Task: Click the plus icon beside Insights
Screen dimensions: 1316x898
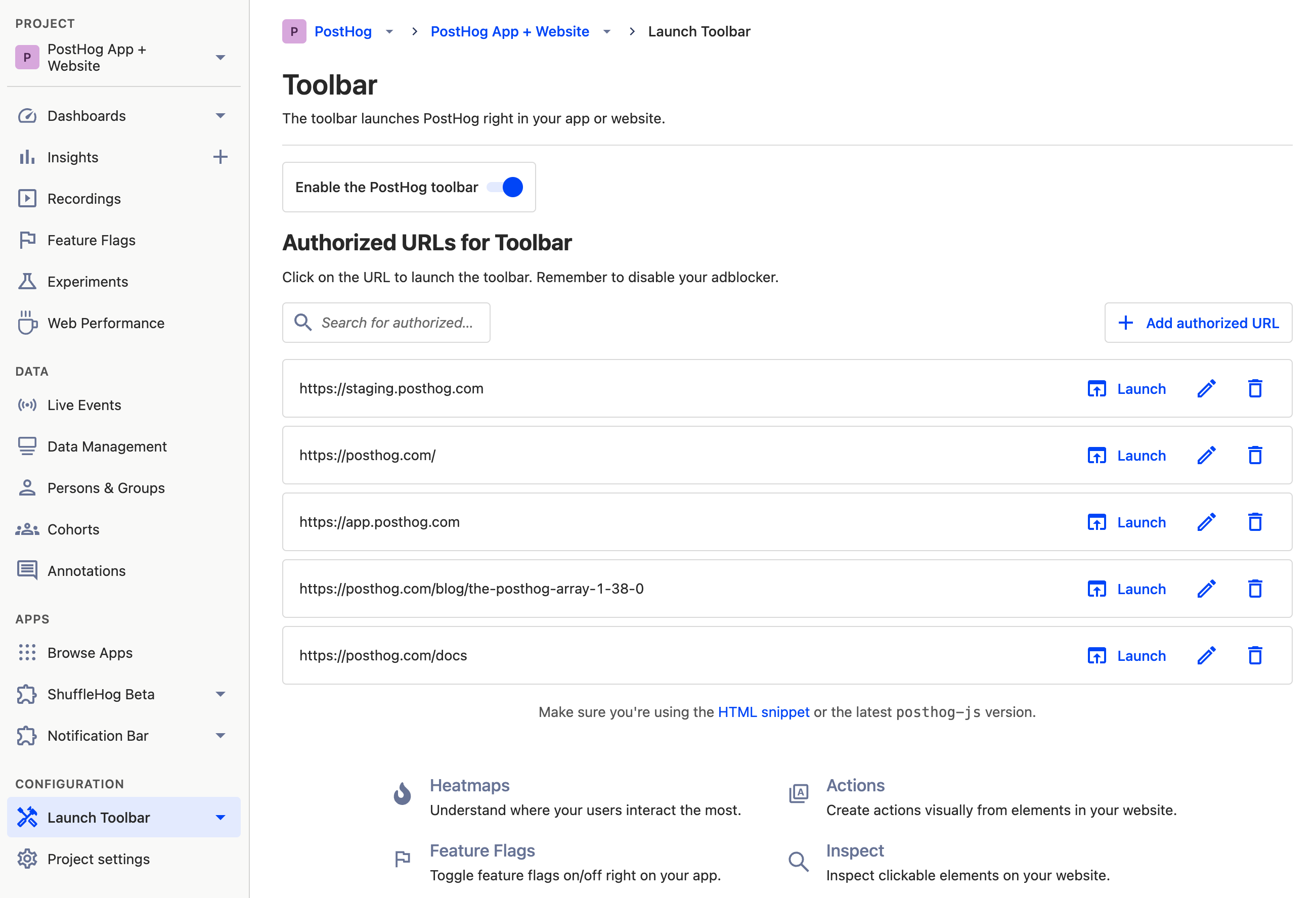Action: [x=221, y=157]
